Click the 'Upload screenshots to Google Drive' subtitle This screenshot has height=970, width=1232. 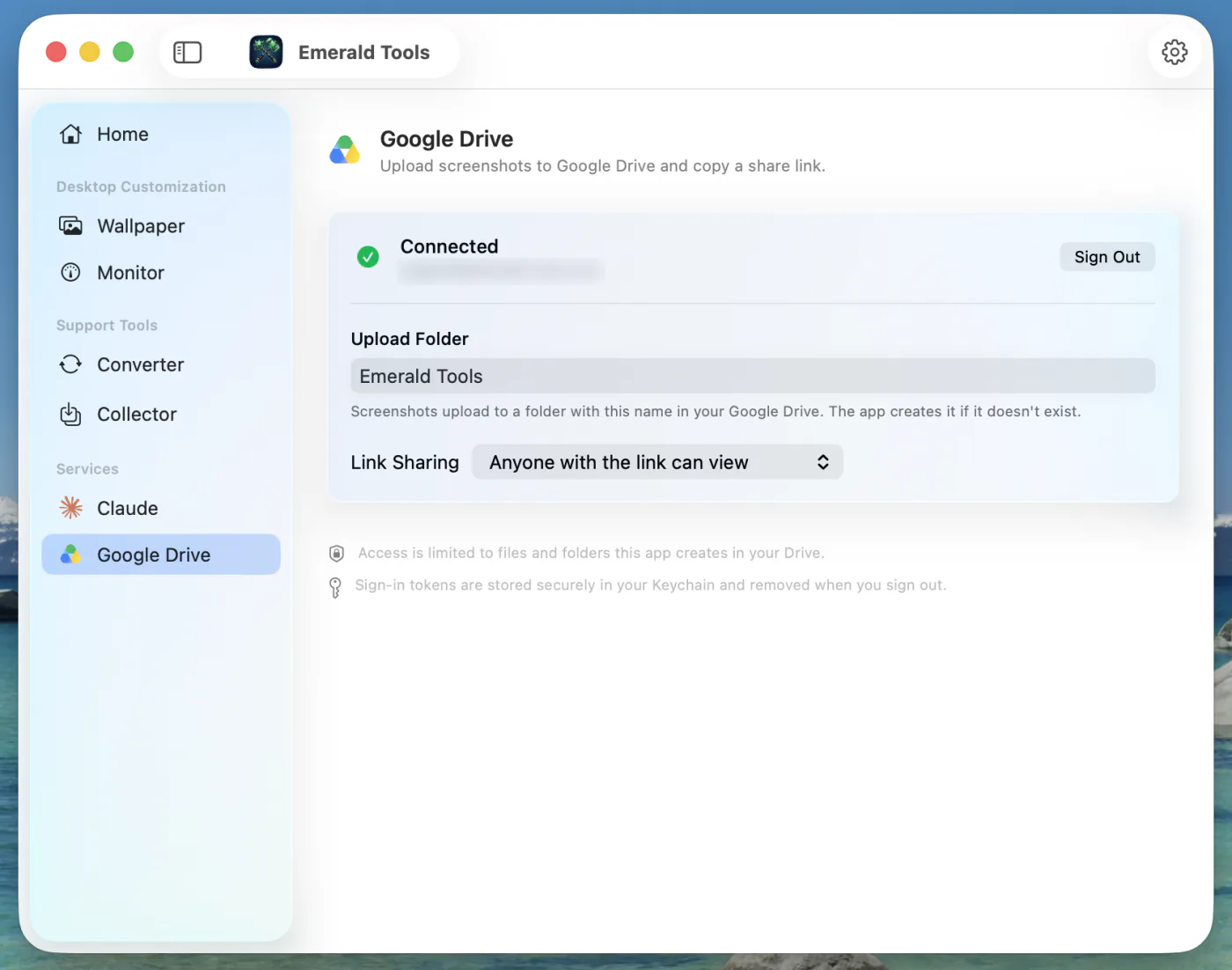tap(603, 165)
